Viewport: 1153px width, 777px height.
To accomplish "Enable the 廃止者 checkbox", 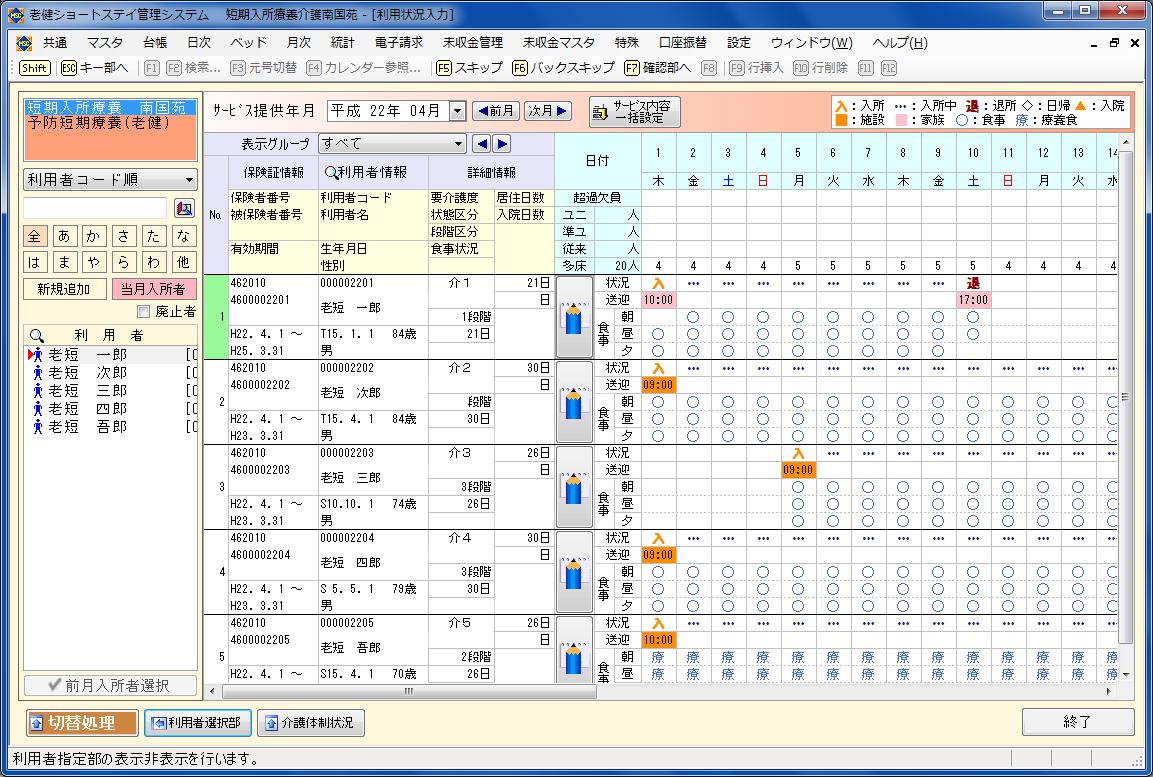I will coord(143,312).
